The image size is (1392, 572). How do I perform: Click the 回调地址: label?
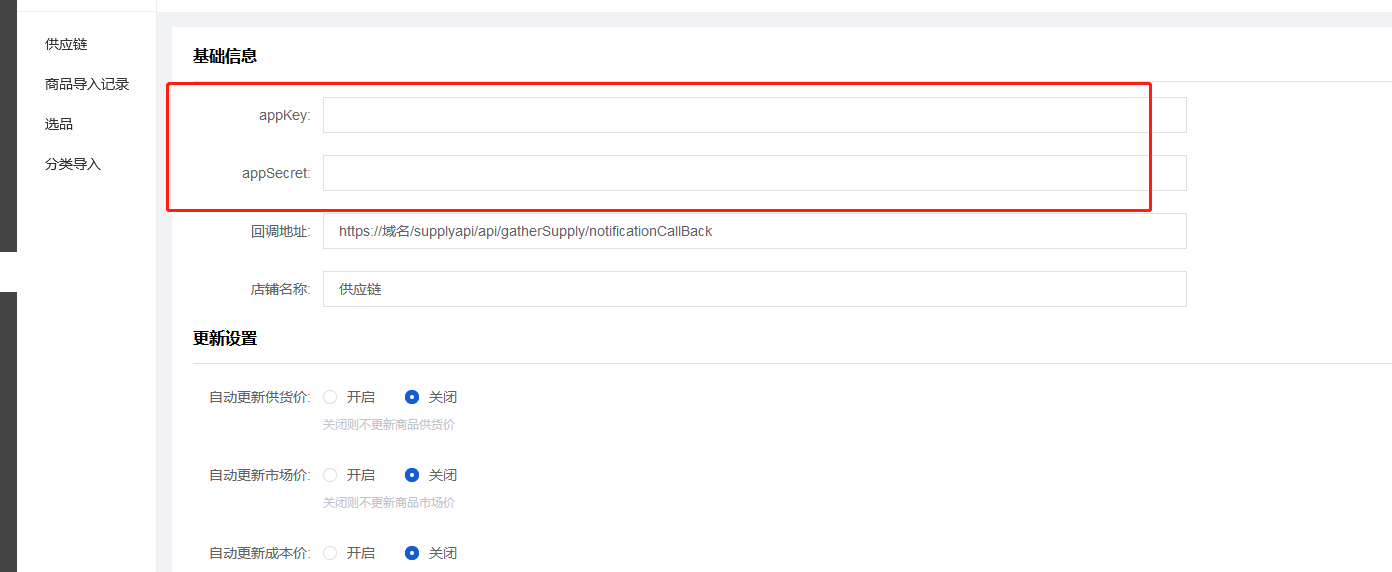click(281, 231)
